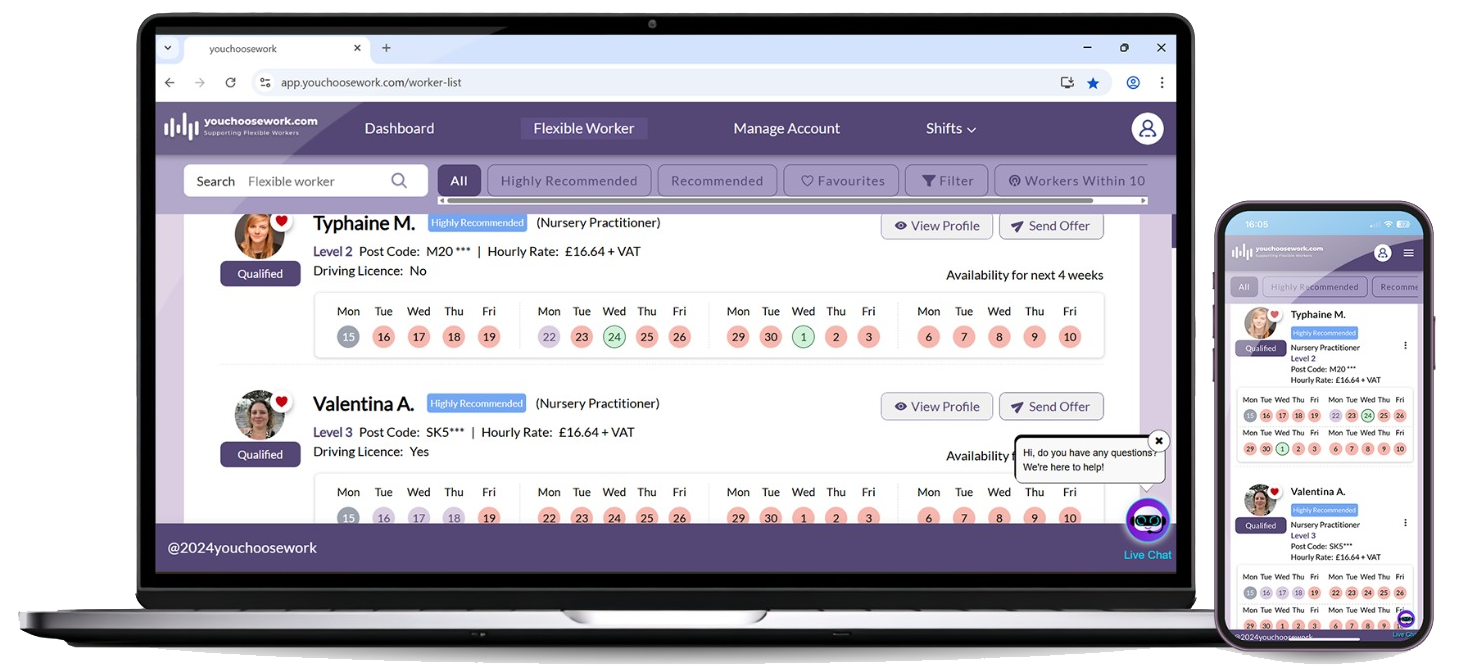Toggle favourite heart on Valentina A. laptop card
This screenshot has width=1458, height=665.
(x=281, y=402)
